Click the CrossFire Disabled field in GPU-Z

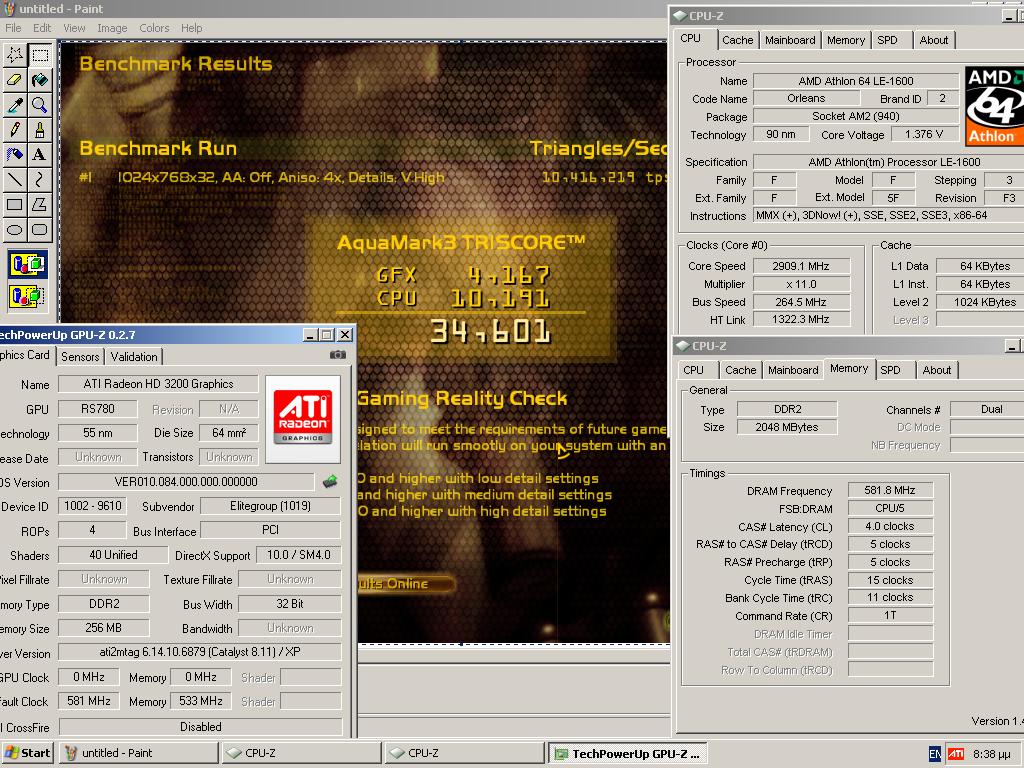(200, 727)
